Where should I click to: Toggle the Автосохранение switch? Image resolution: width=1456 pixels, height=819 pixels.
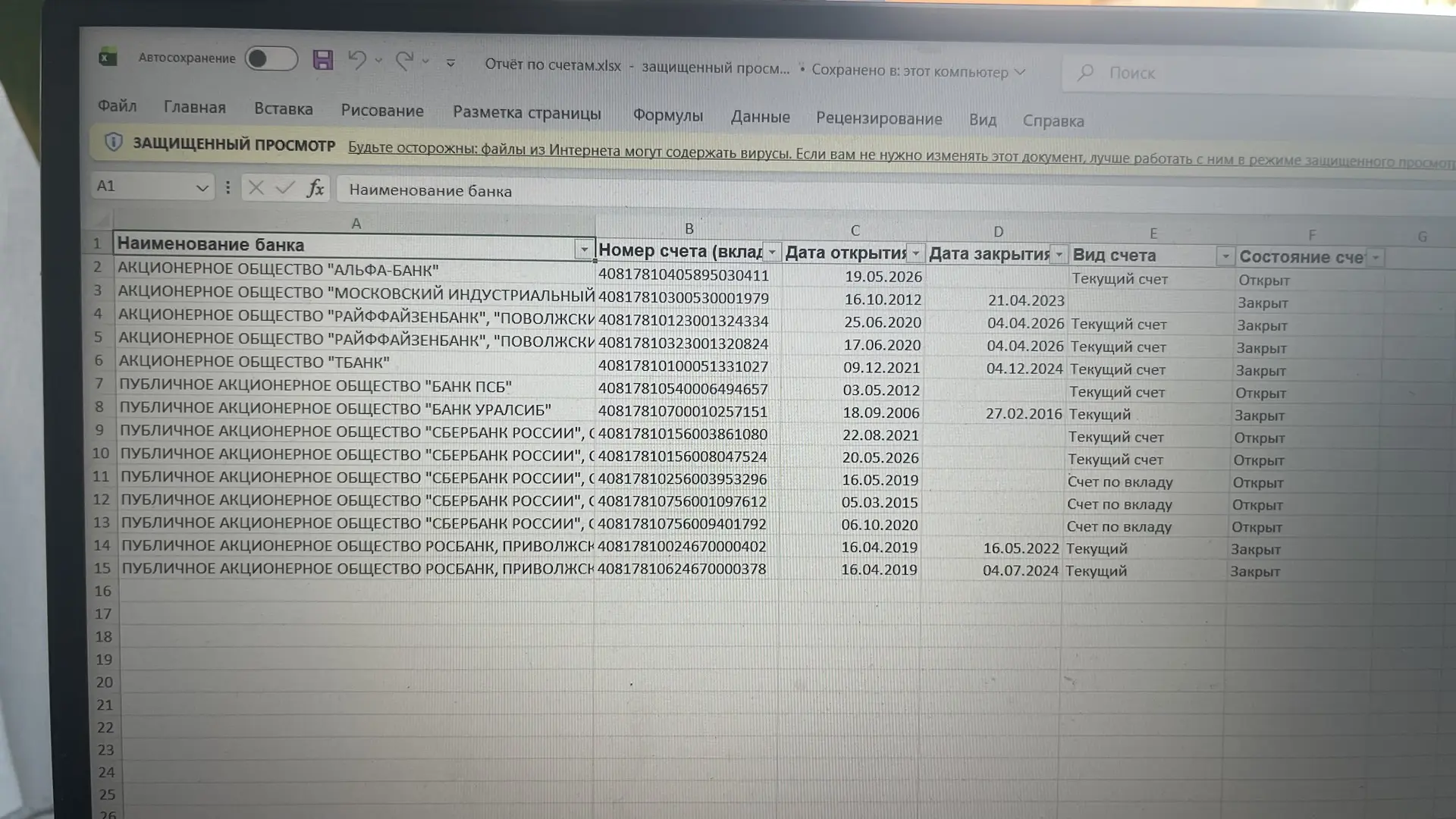point(271,59)
